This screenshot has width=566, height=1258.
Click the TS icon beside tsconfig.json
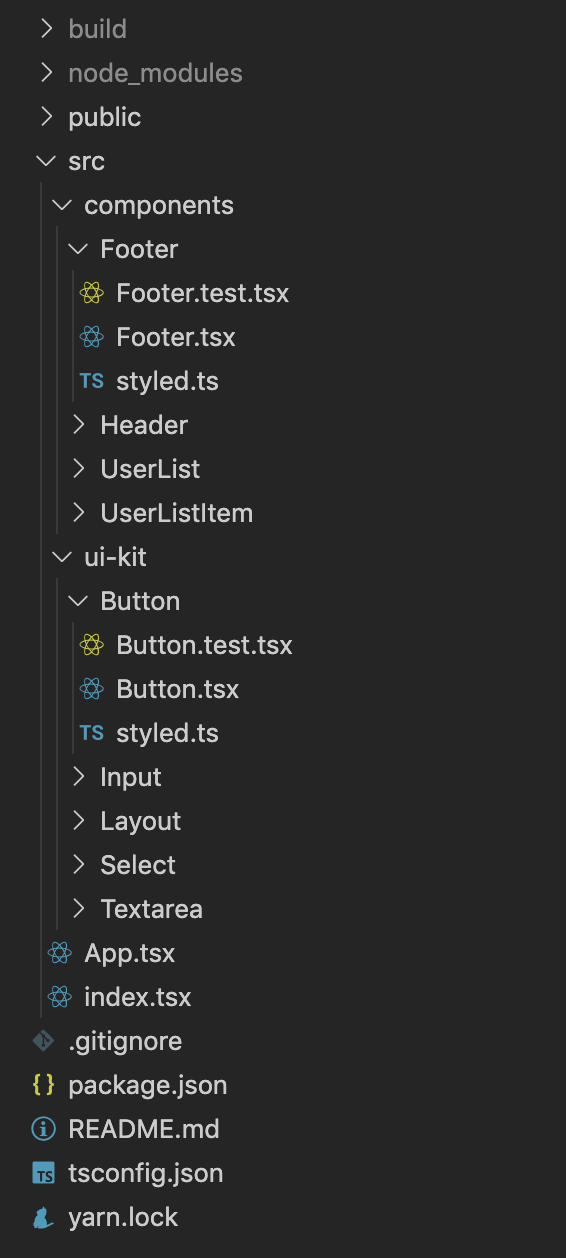pos(44,1173)
